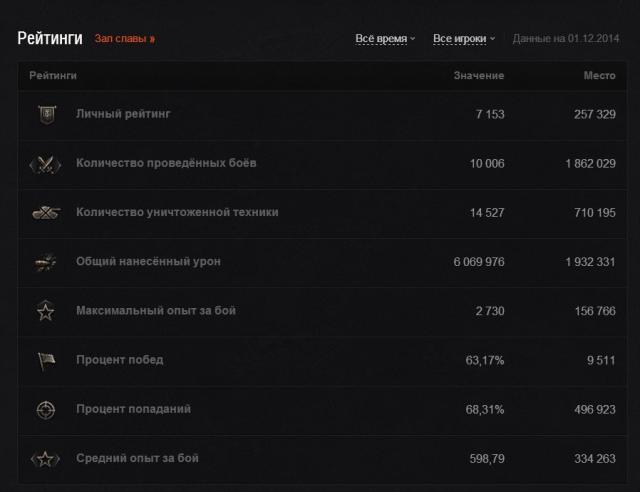Click the Средний опыт за бой star icon
This screenshot has width=640, height=492.
45,458
